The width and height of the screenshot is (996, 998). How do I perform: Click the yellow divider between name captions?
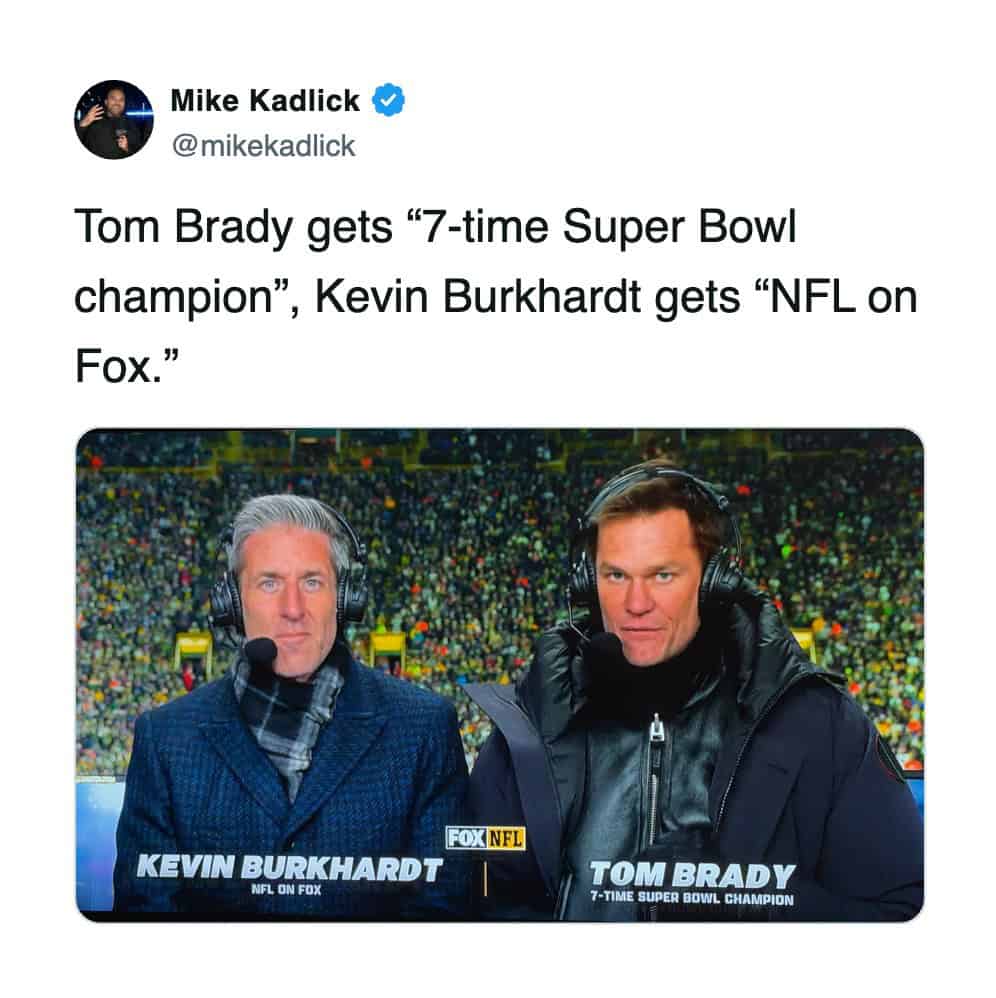point(485,877)
